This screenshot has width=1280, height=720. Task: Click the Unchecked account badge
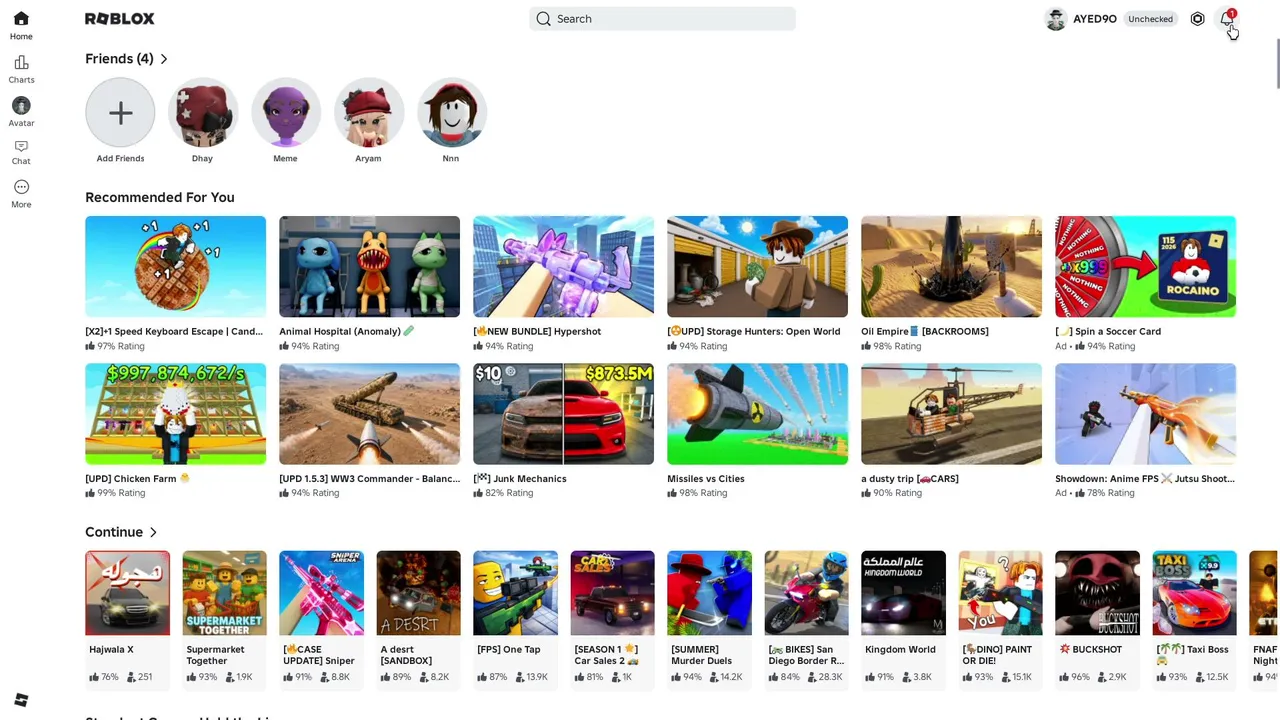[1150, 19]
